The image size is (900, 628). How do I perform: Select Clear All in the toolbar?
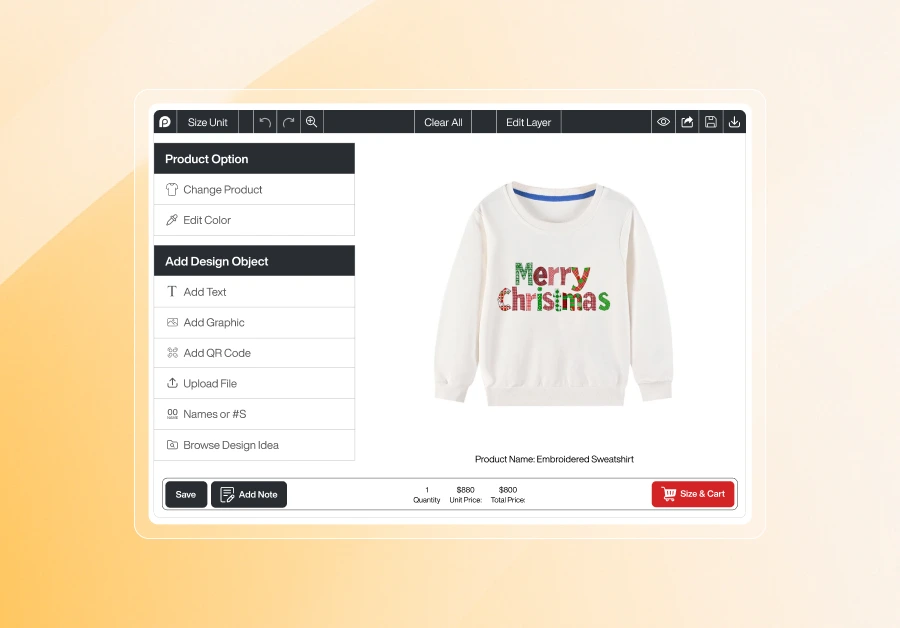click(443, 122)
